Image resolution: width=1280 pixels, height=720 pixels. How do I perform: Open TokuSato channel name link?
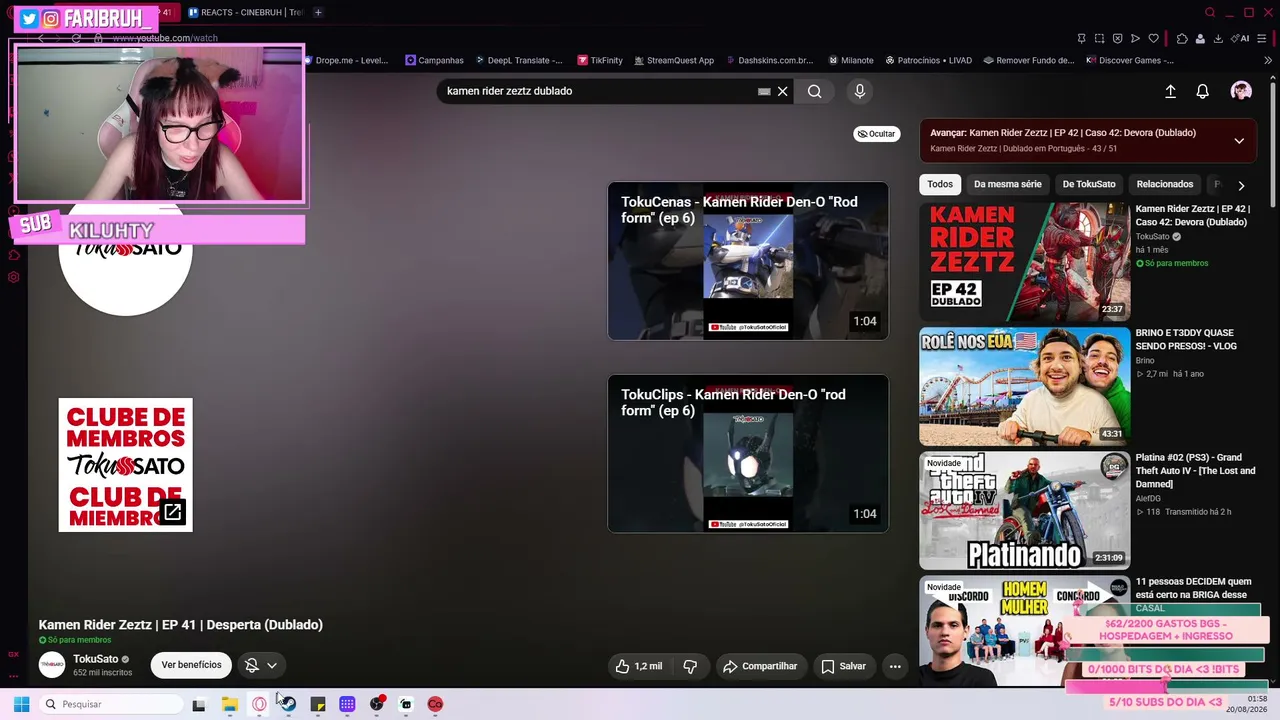pyautogui.click(x=96, y=659)
